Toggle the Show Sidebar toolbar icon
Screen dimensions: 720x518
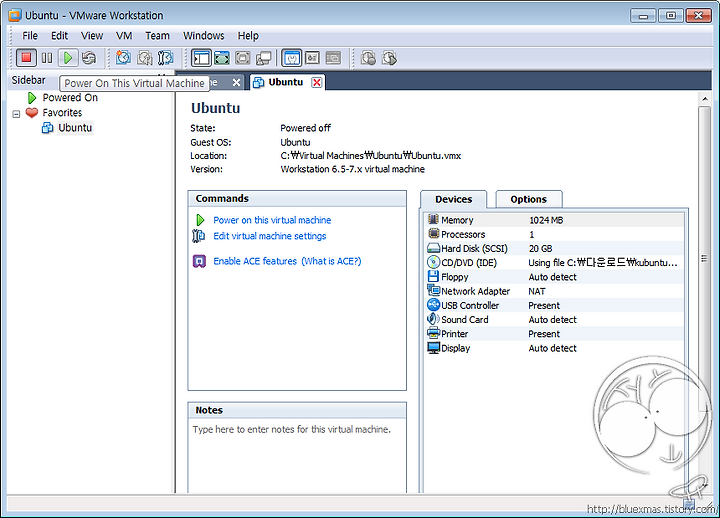point(201,58)
